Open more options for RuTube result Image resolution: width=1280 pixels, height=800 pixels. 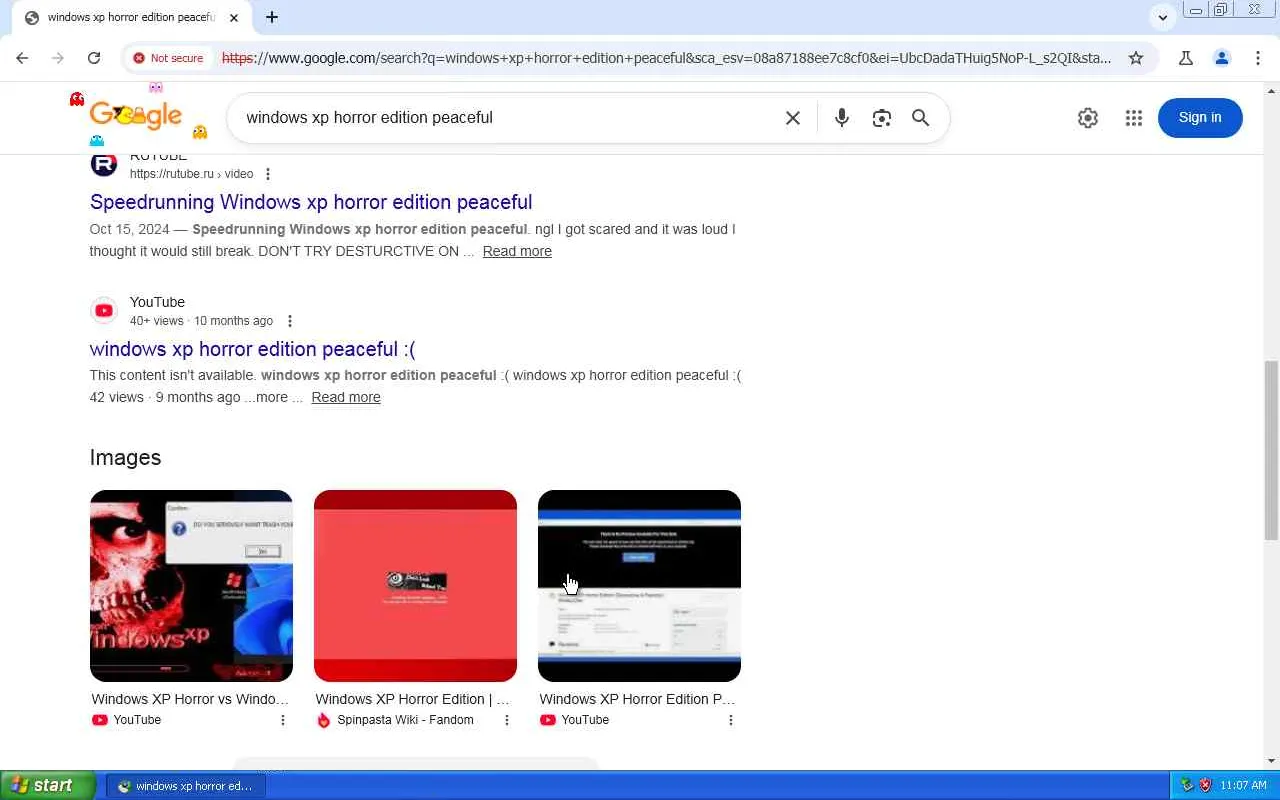click(x=268, y=174)
